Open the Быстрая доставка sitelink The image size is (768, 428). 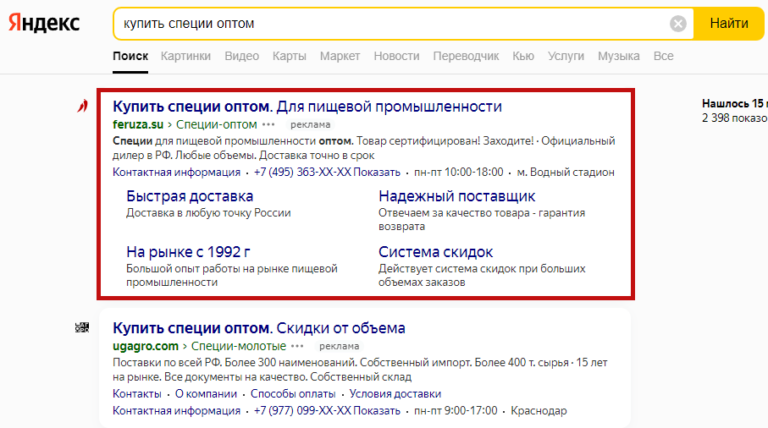190,196
